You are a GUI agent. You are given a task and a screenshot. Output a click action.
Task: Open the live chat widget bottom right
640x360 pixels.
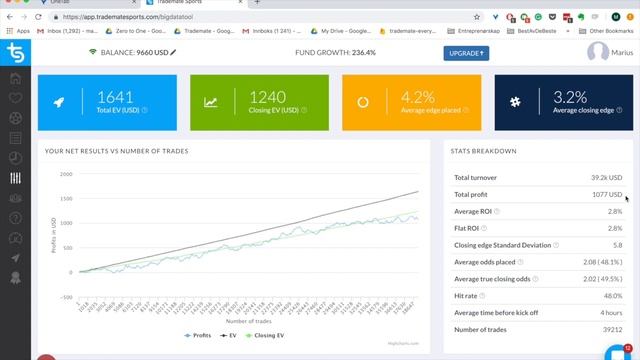618,353
